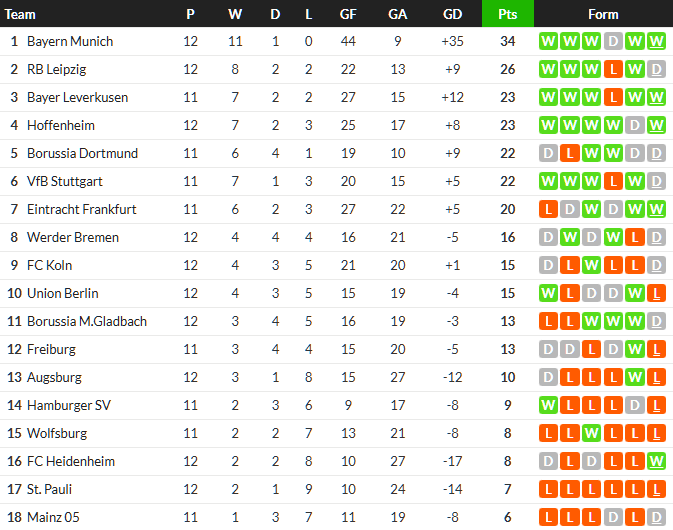Sort by the GD column header
673x530 pixels.
tap(452, 14)
